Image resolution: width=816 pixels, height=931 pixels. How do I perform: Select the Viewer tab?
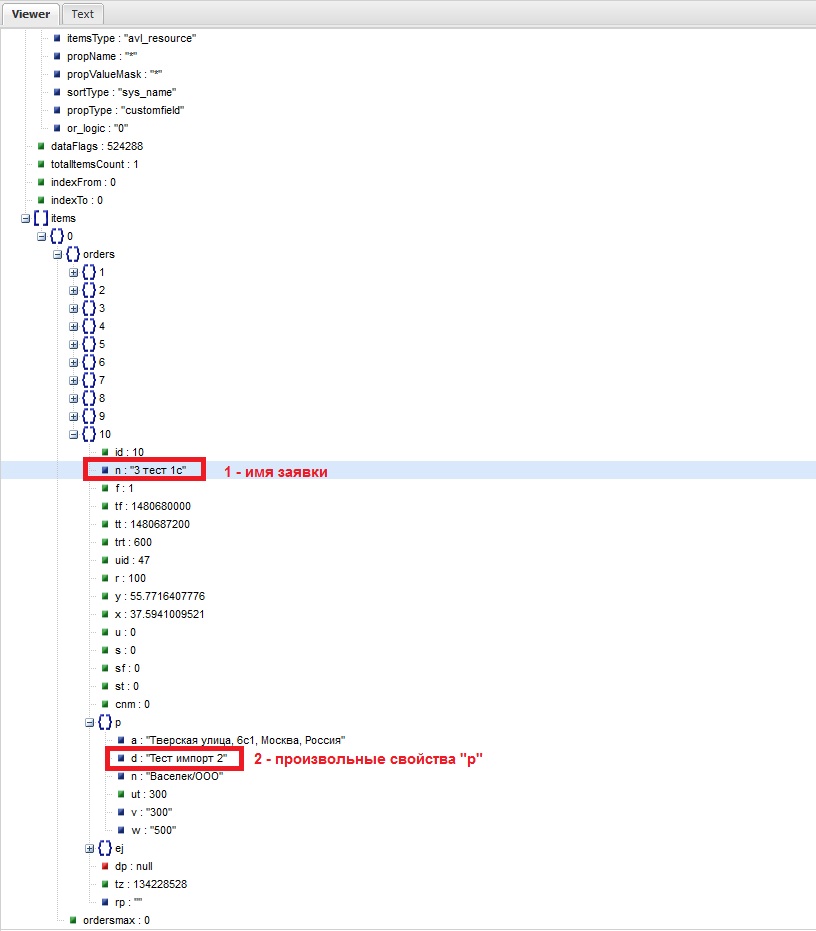pos(30,14)
